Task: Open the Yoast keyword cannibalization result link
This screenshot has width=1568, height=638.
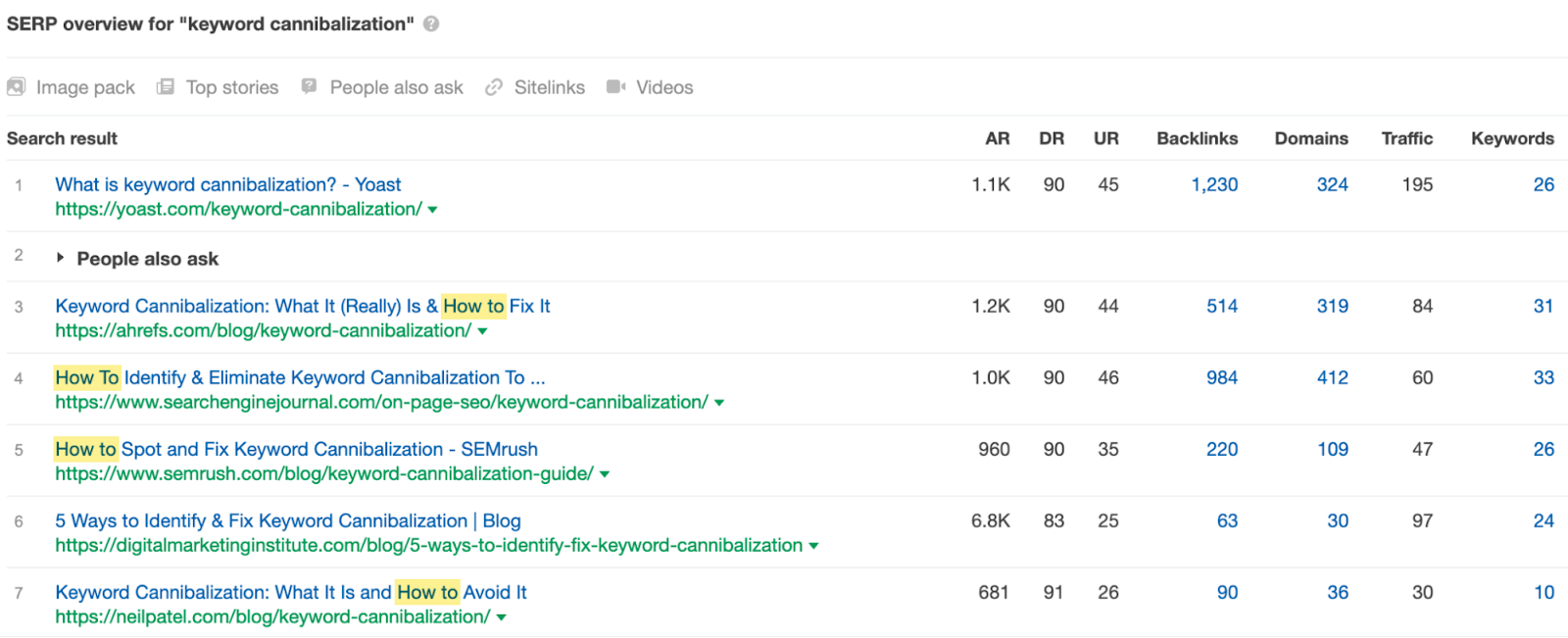Action: tap(227, 184)
